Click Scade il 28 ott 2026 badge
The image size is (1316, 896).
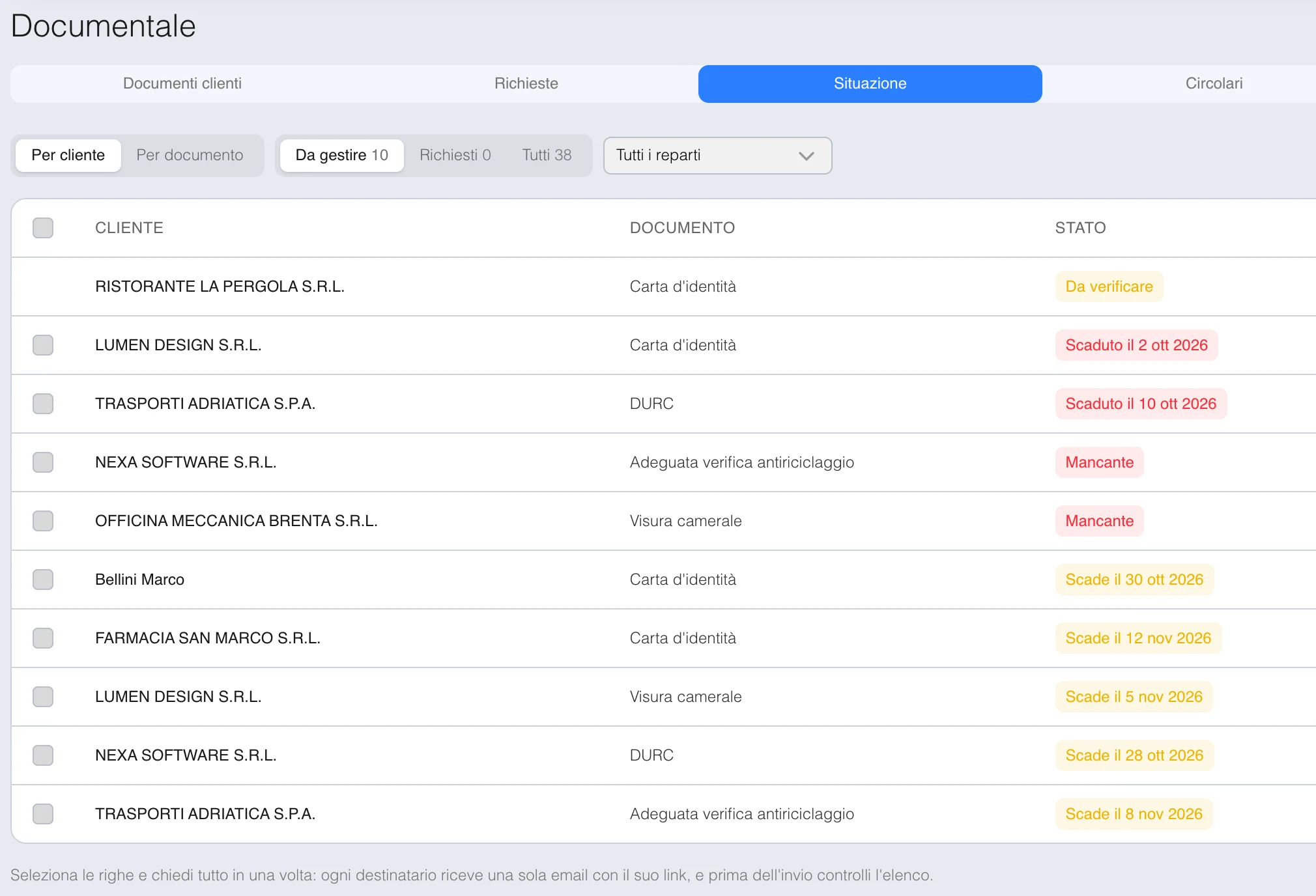pyautogui.click(x=1134, y=755)
